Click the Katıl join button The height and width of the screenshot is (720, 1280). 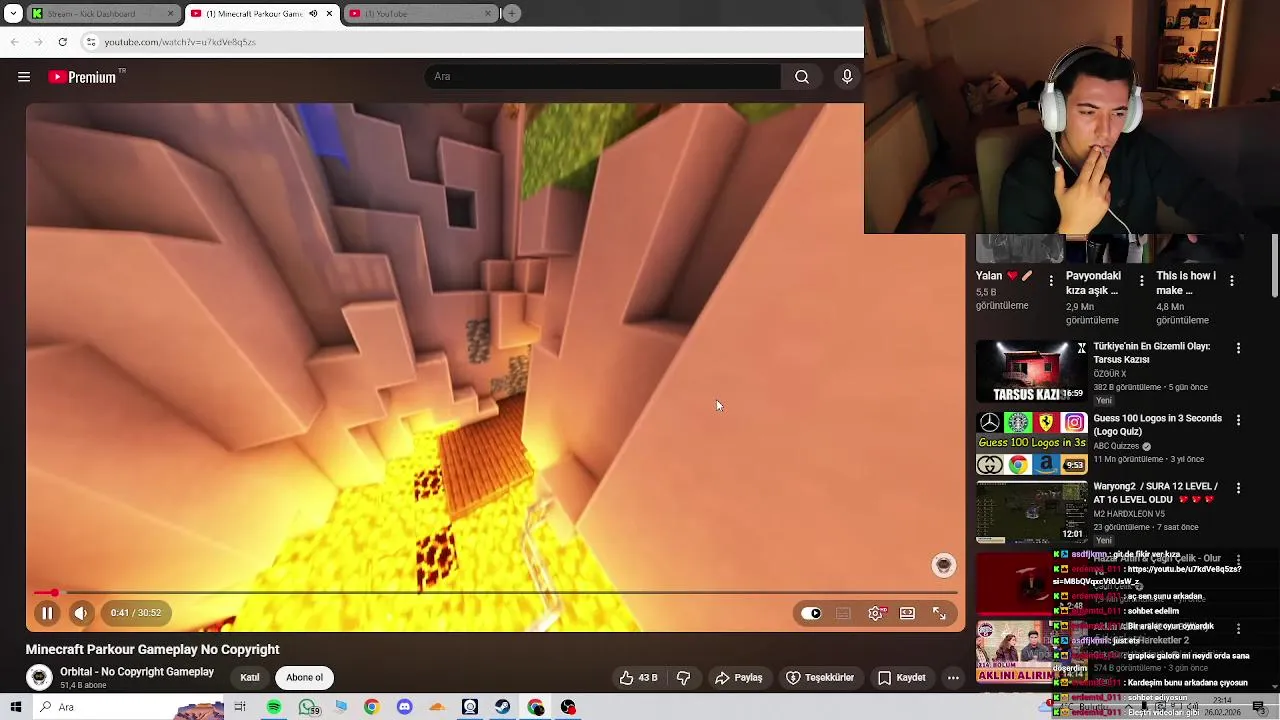[x=250, y=677]
